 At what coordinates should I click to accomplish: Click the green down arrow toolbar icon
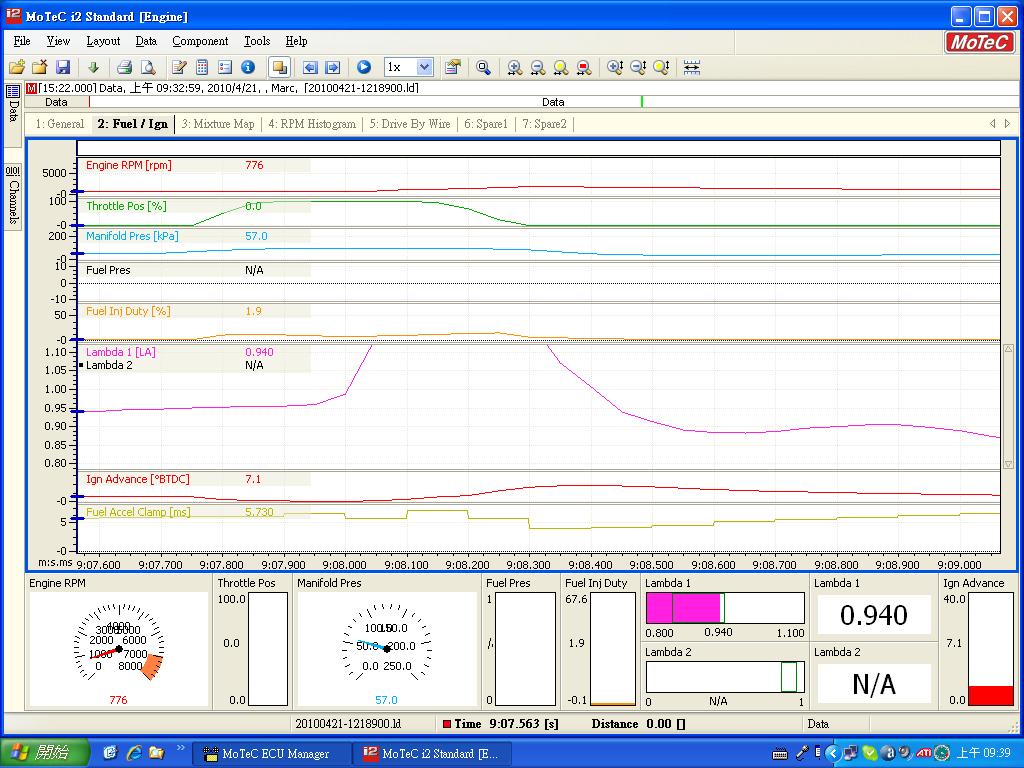[x=93, y=67]
